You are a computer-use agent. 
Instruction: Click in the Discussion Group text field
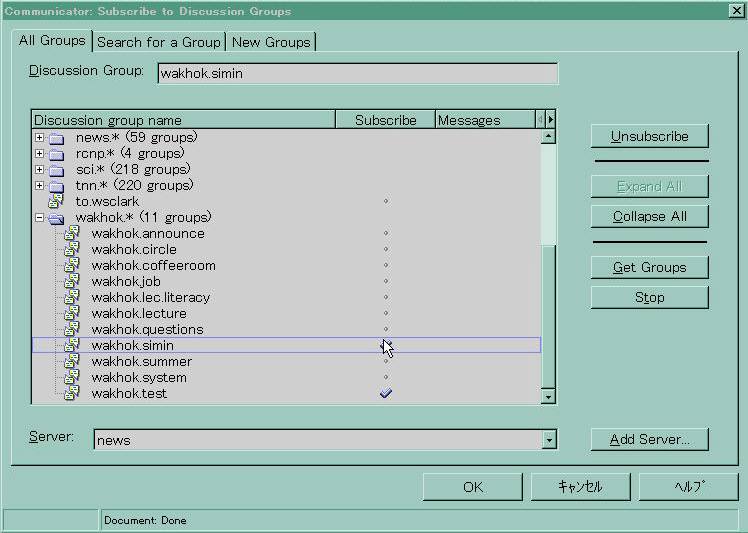(357, 74)
